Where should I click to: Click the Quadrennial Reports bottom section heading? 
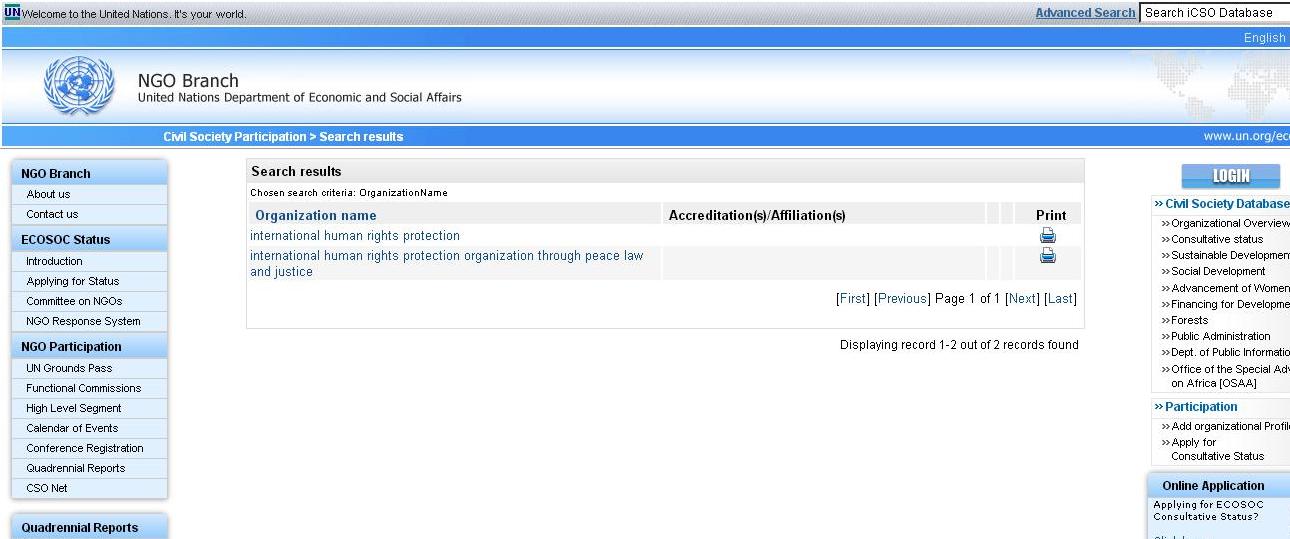coord(80,528)
